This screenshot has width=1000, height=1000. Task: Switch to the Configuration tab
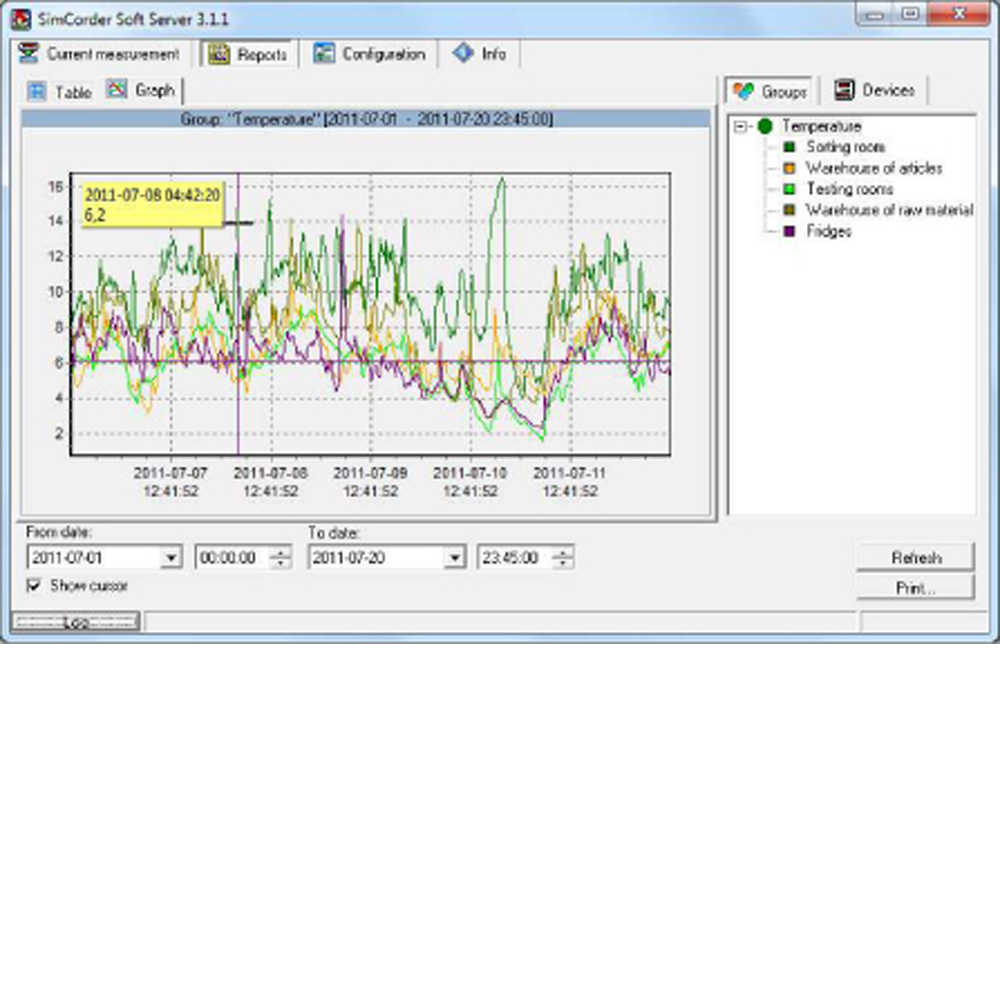coord(383,54)
